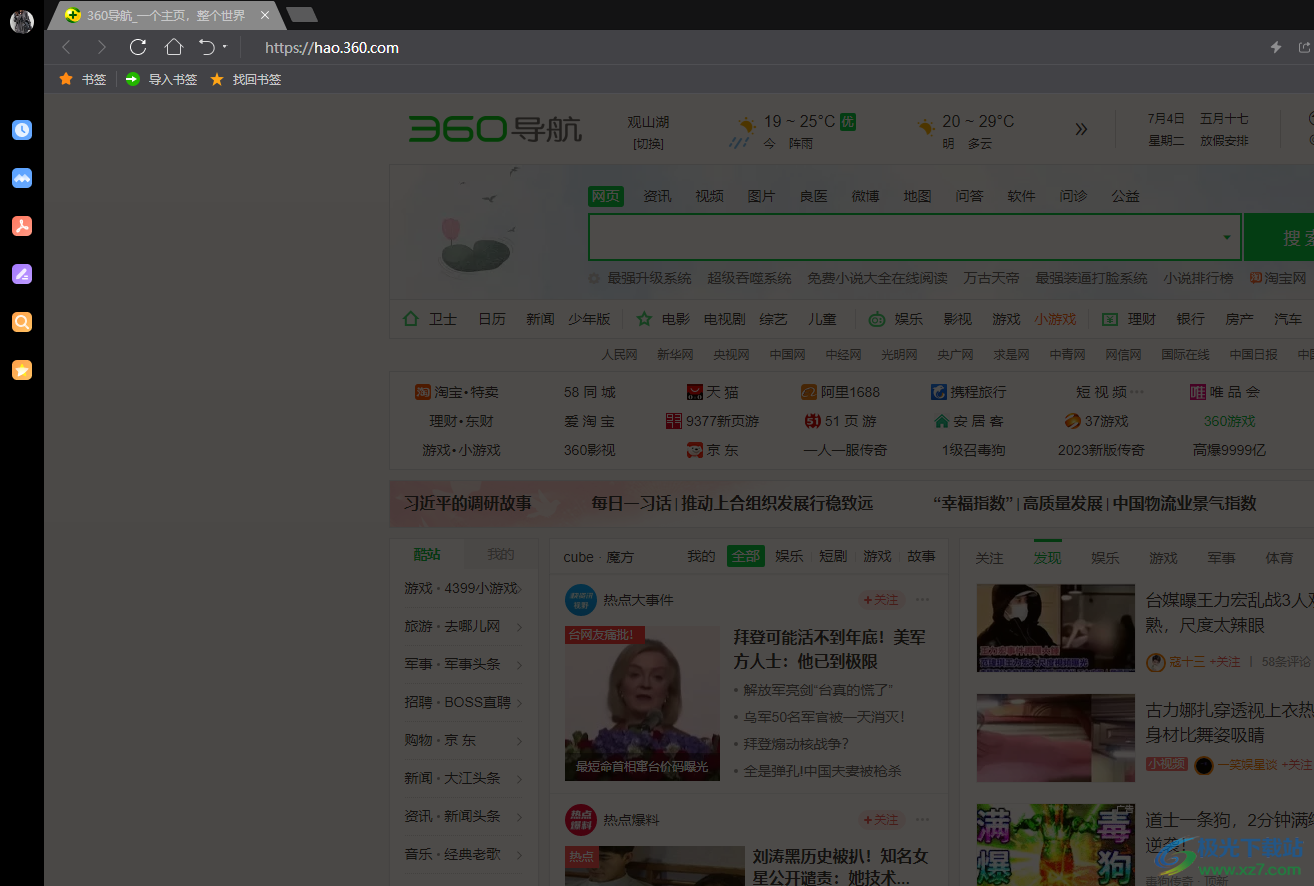This screenshot has height=886, width=1314.
Task: Open the red PDF sidebar icon
Action: click(x=22, y=226)
